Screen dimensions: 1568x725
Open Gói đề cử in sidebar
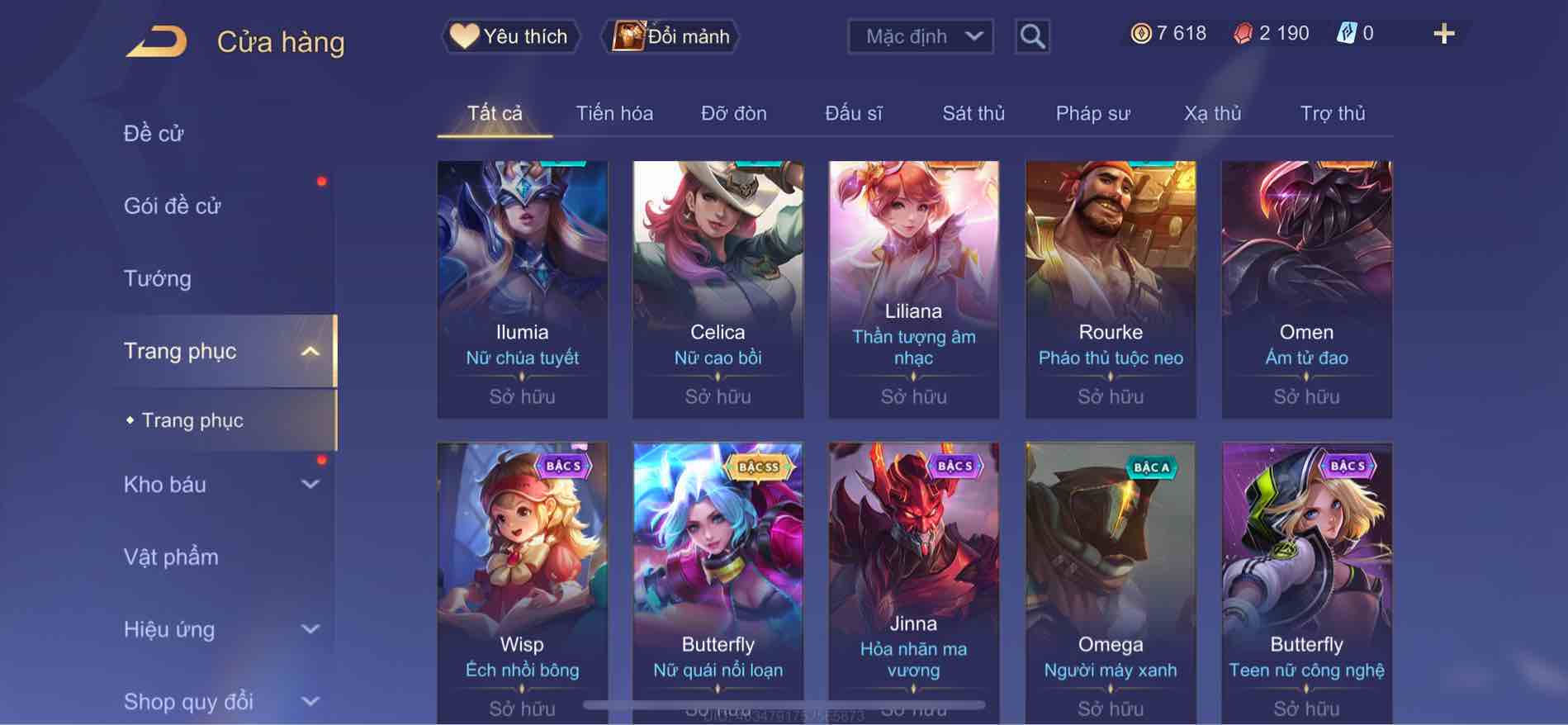click(173, 206)
